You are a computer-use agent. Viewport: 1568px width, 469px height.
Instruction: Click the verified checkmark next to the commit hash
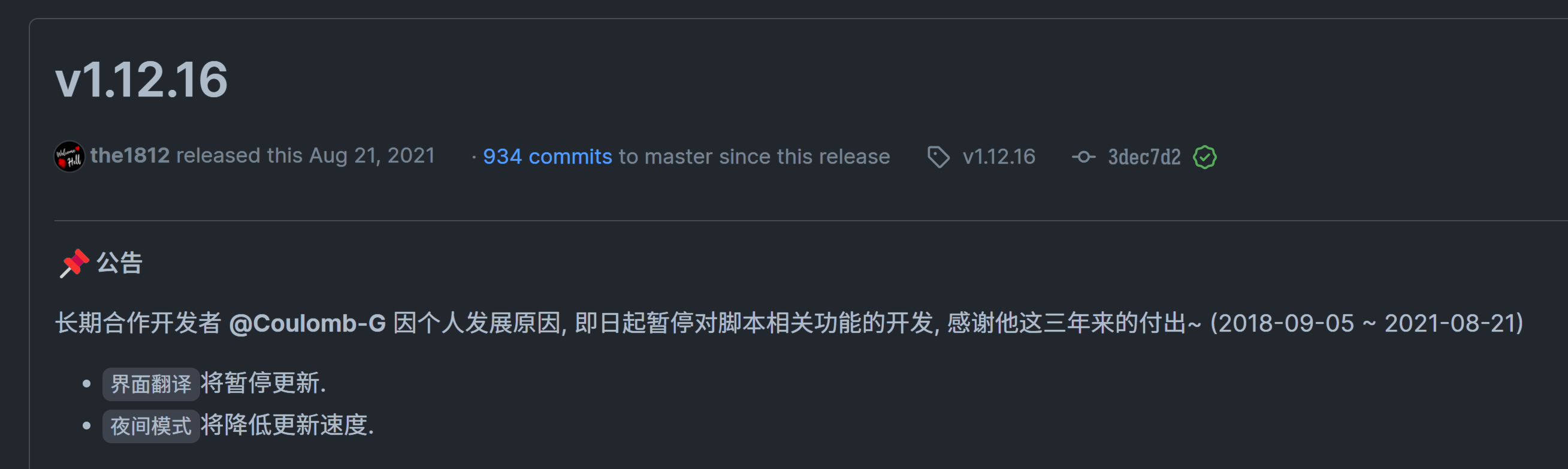(x=1206, y=157)
